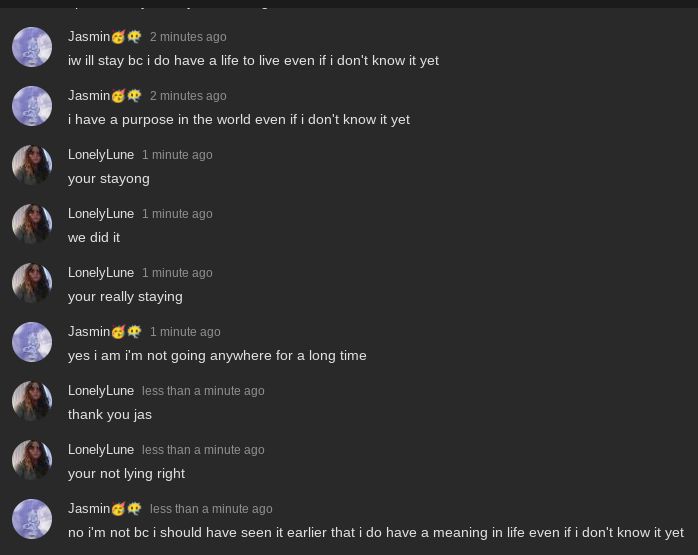This screenshot has height=555, width=698.
Task: Click "2 minutes ago" timestamp above "i have a purpose"
Action: pyautogui.click(x=188, y=96)
